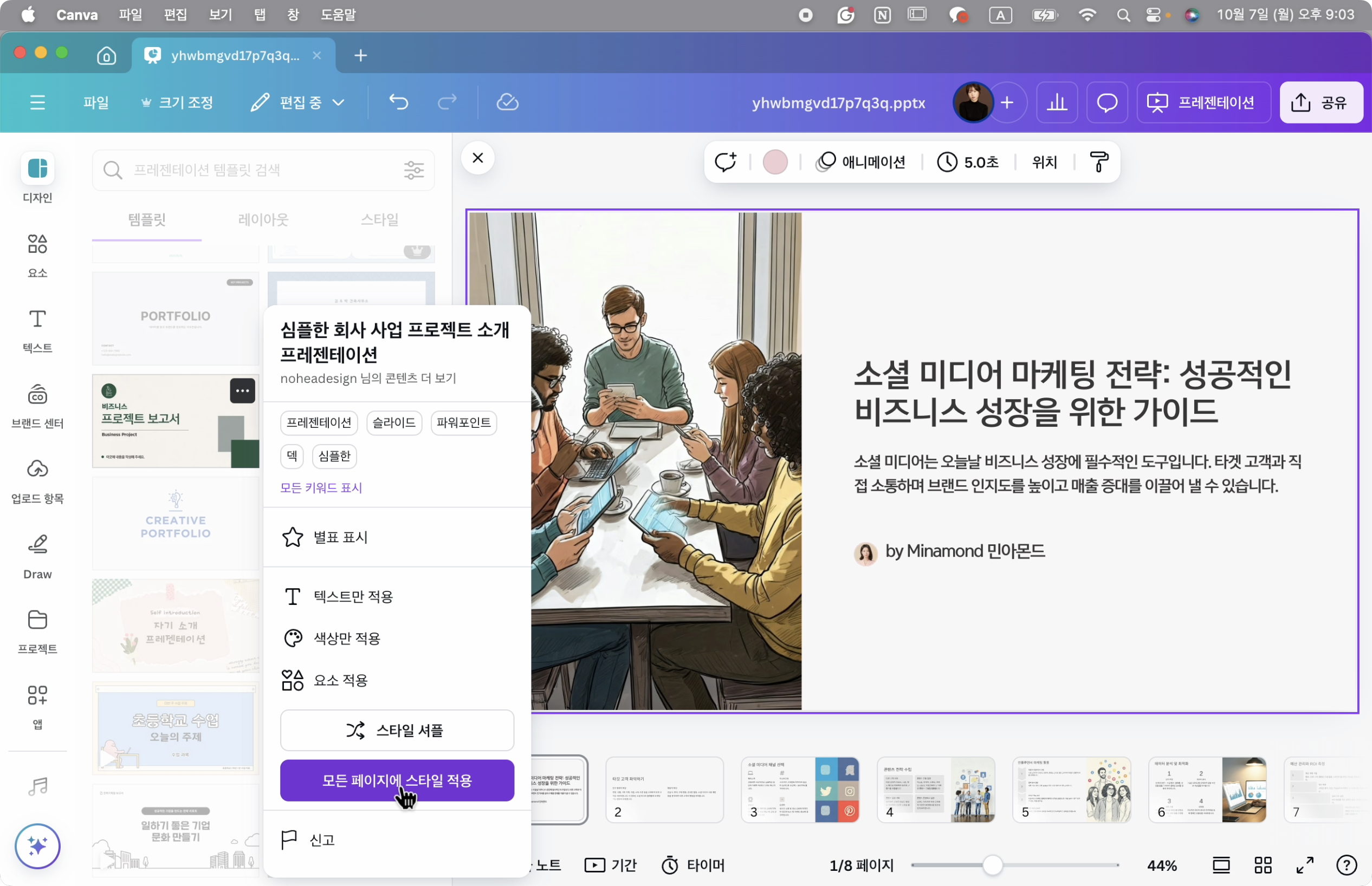Open the Apps (앱) sidebar panel

[x=37, y=707]
